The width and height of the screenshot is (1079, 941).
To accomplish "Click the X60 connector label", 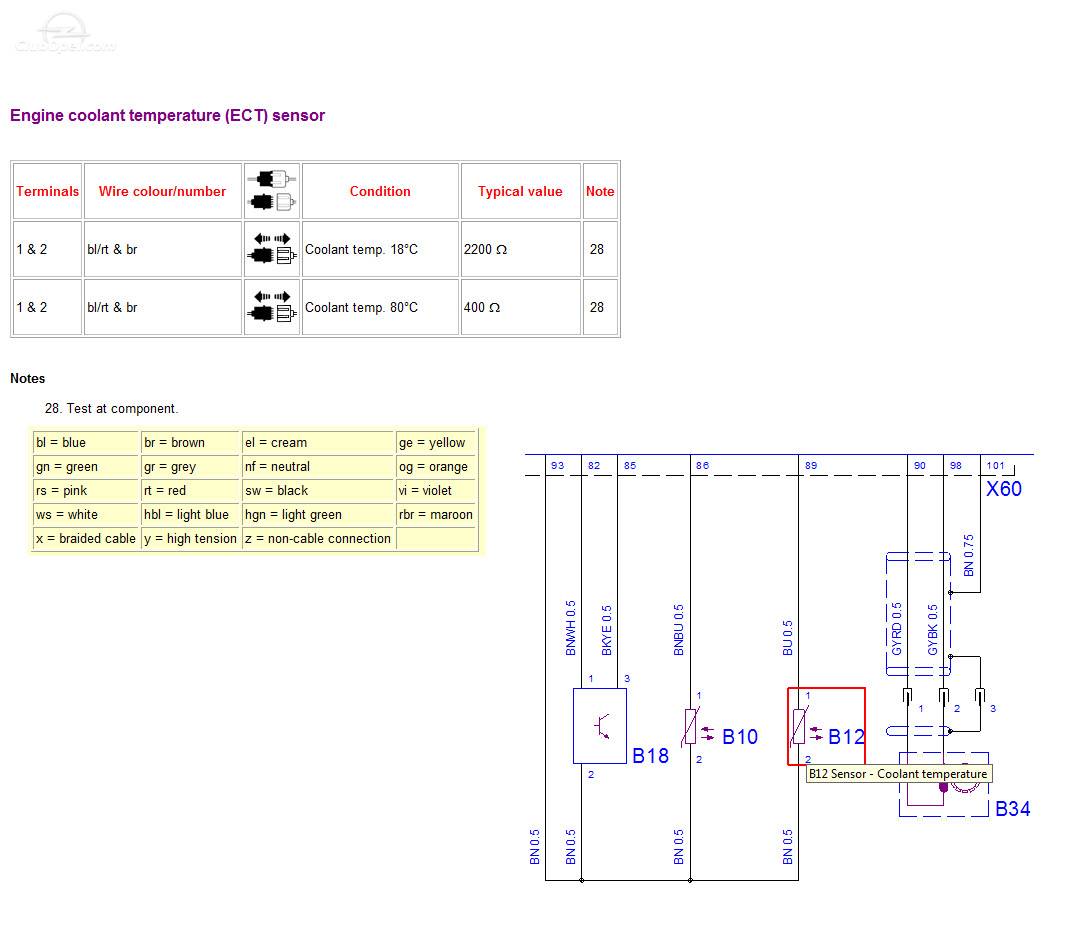I will [1004, 489].
